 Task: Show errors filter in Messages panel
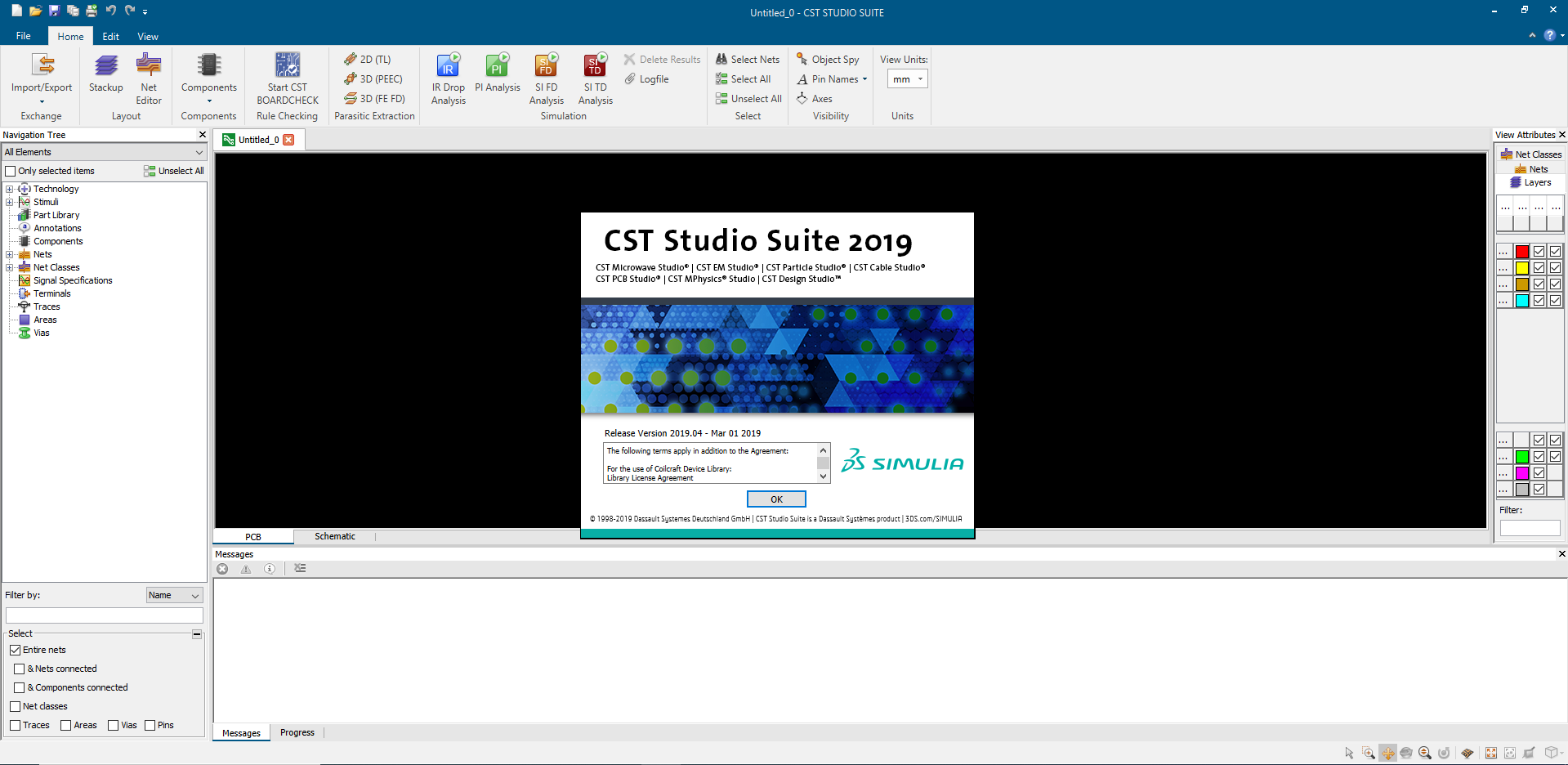[222, 569]
